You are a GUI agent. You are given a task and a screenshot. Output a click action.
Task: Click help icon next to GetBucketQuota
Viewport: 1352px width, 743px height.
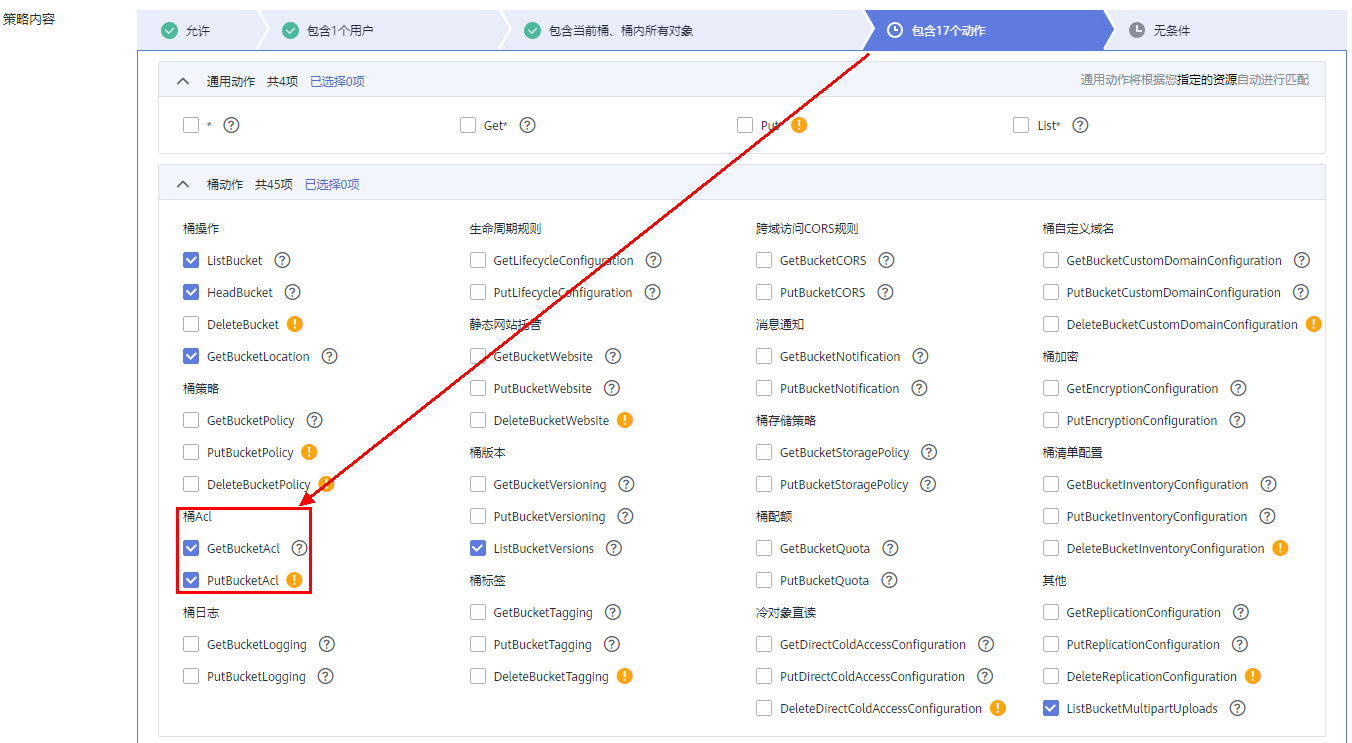pyautogui.click(x=890, y=548)
